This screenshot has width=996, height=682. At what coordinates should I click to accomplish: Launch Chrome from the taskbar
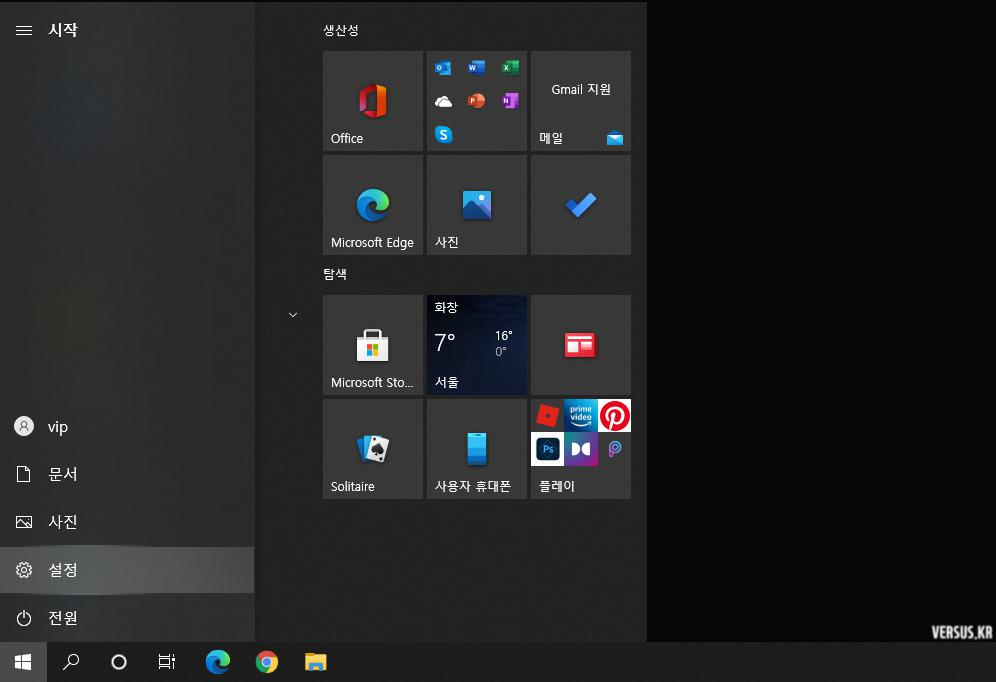point(267,662)
